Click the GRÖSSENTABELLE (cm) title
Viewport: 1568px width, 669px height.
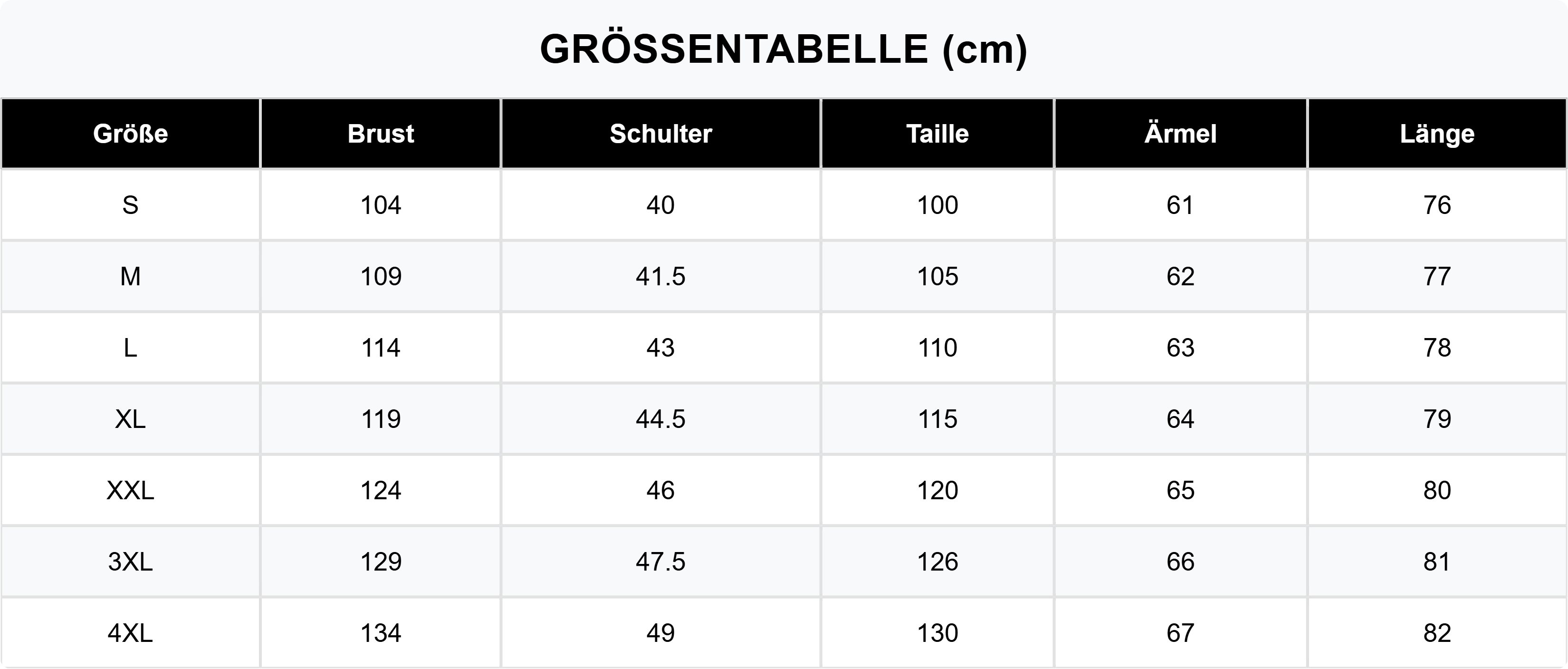[784, 49]
